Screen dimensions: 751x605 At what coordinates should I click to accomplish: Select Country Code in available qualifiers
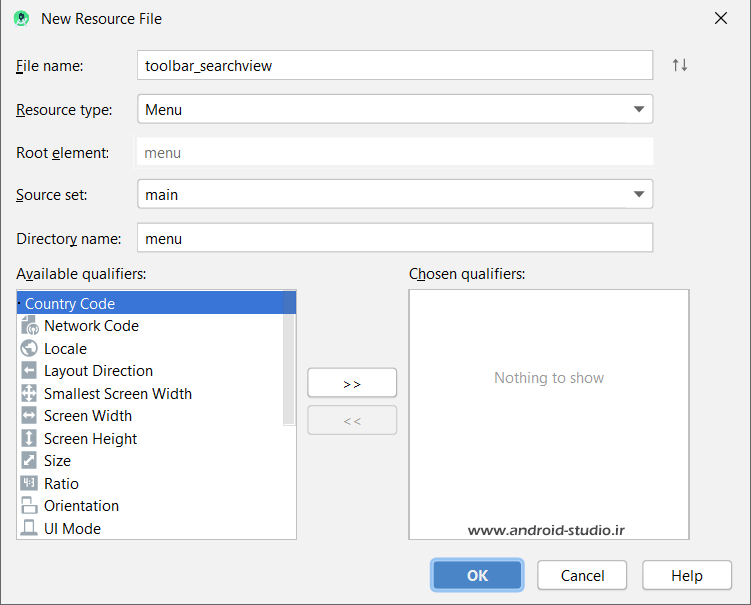coord(70,304)
